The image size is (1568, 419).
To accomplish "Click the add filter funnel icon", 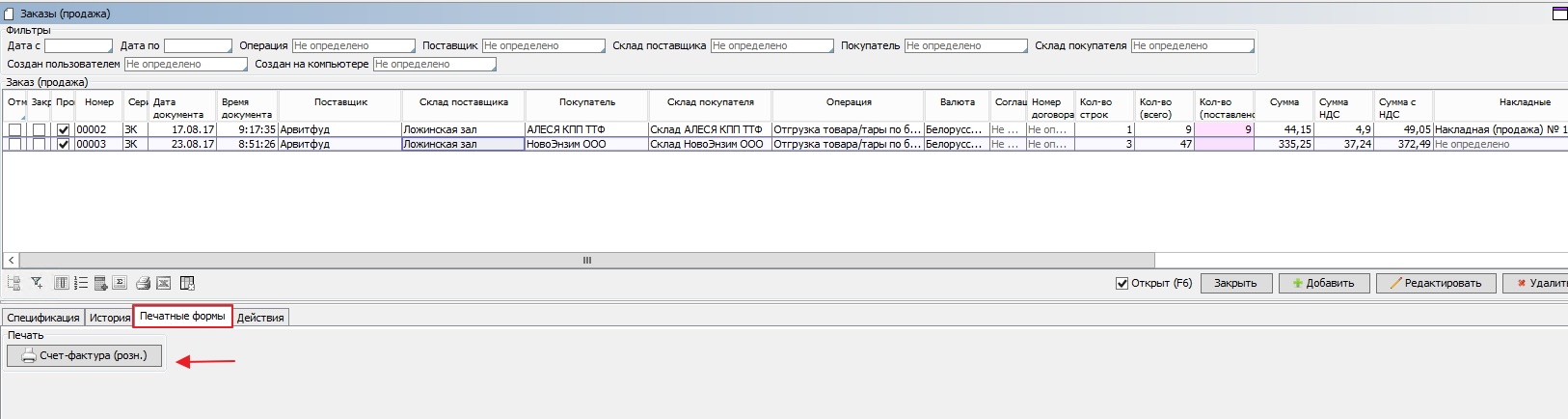I will 37,283.
